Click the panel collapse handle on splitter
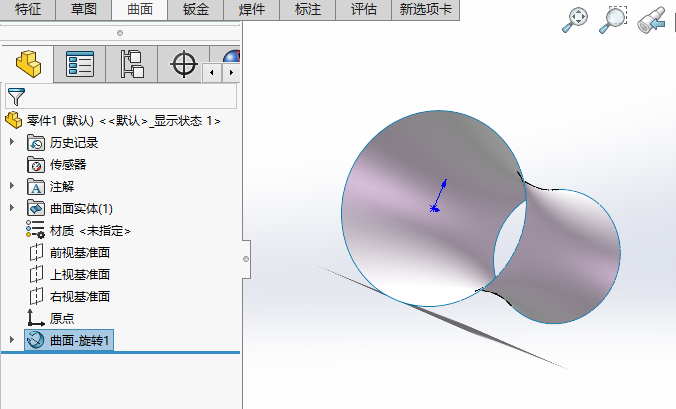Image resolution: width=676 pixels, height=409 pixels. (x=246, y=259)
